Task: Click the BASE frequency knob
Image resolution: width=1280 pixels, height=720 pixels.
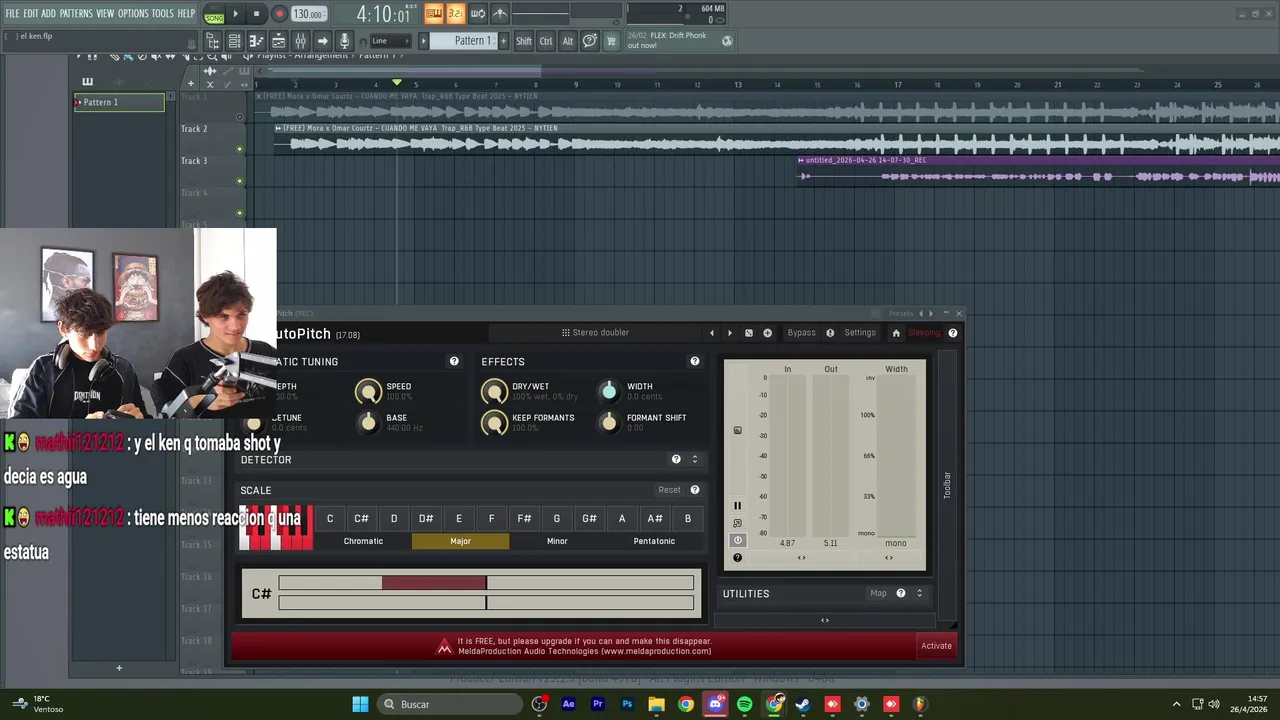Action: [x=368, y=423]
